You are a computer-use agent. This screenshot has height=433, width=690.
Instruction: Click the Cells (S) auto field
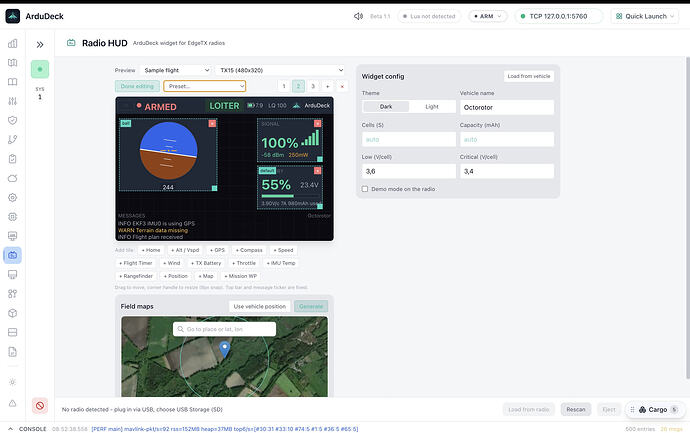click(408, 139)
